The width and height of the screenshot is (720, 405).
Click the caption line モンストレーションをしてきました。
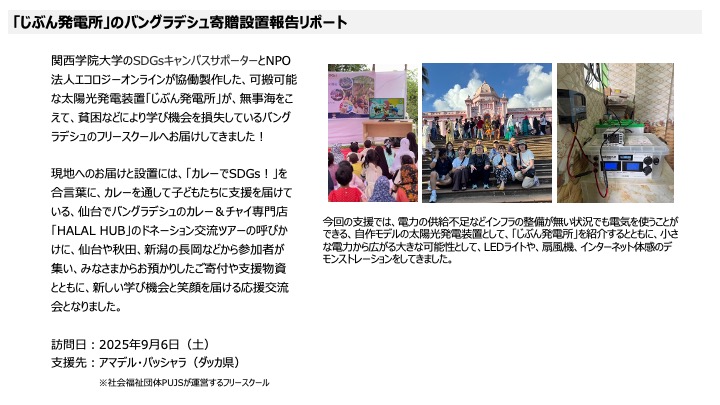coord(388,259)
